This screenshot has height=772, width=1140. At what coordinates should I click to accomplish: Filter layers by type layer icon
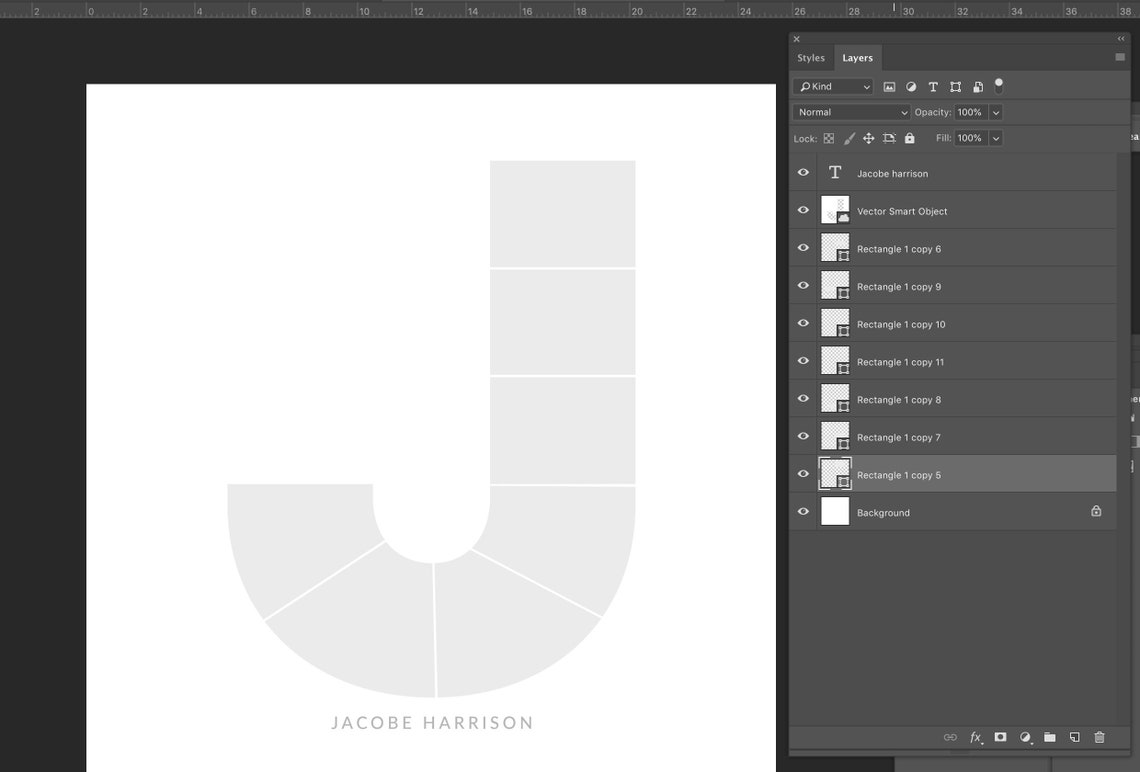click(x=933, y=87)
